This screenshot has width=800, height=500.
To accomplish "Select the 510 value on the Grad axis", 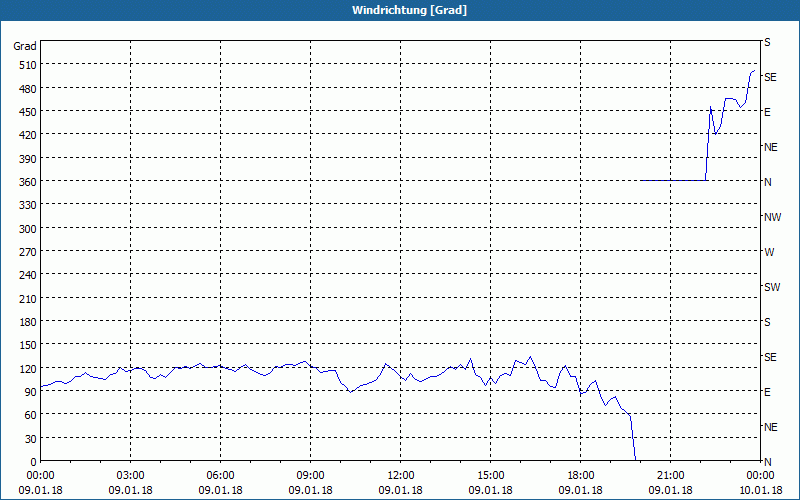I will click(28, 65).
